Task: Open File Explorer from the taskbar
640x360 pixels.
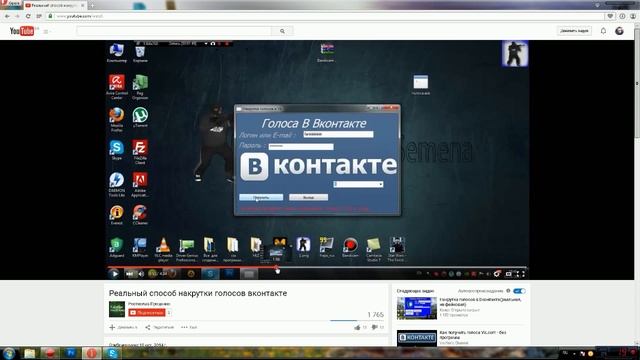Action: 29,353
